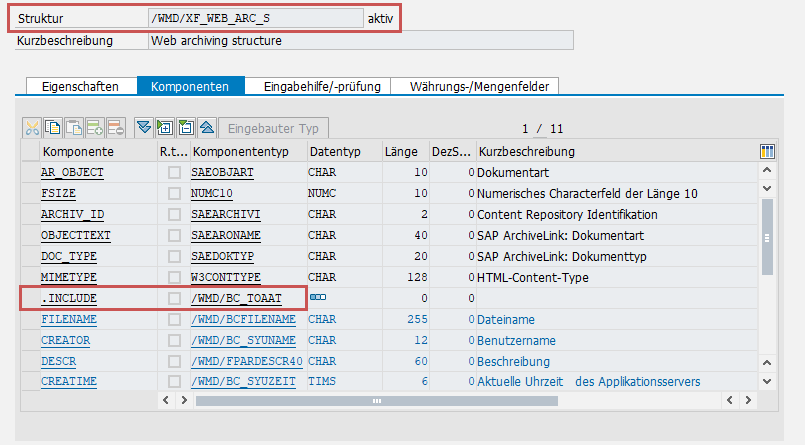The height and width of the screenshot is (445, 805).
Task: Toggle R.type checkbox for DOC_TYPE
Action: point(174,256)
